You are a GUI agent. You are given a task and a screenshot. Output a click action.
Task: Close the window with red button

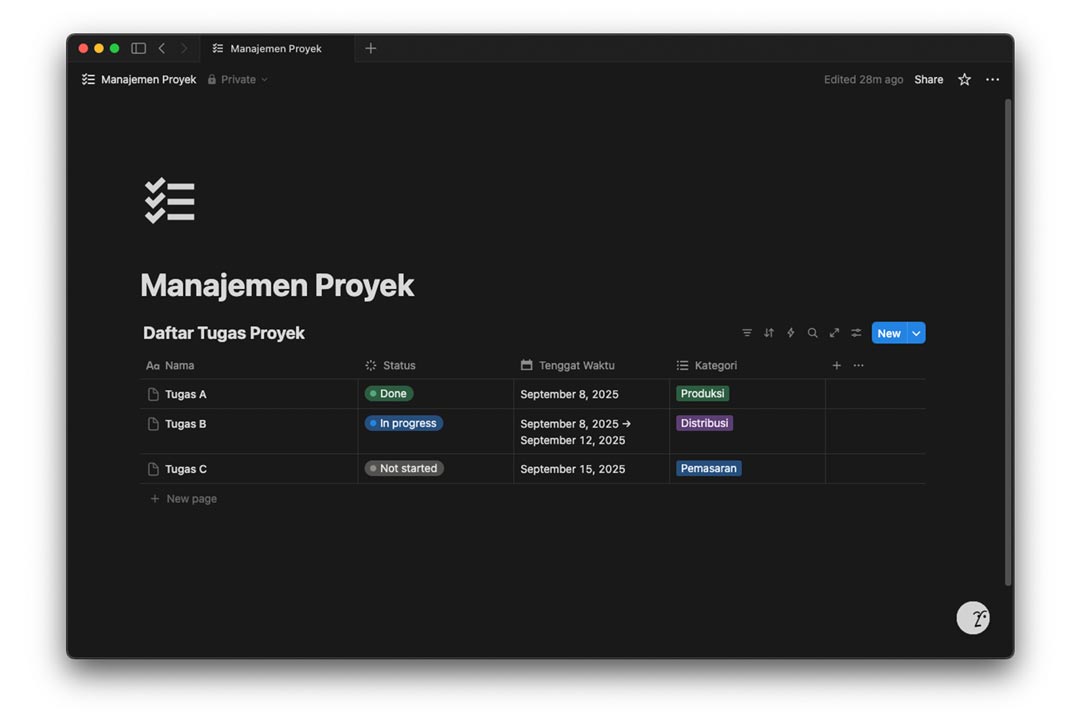83,48
